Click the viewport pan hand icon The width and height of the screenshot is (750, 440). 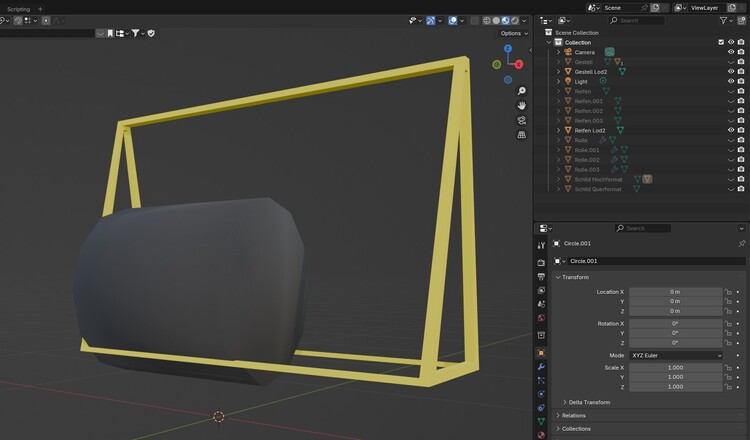click(521, 105)
